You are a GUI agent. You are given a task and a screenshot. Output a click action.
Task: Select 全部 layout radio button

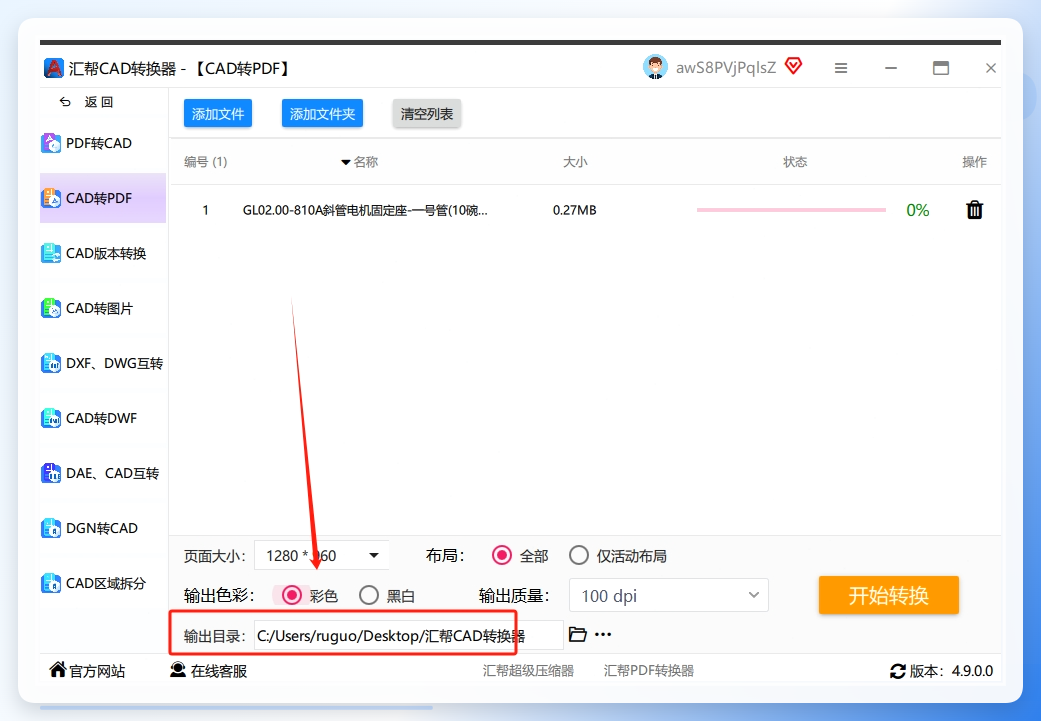click(501, 555)
